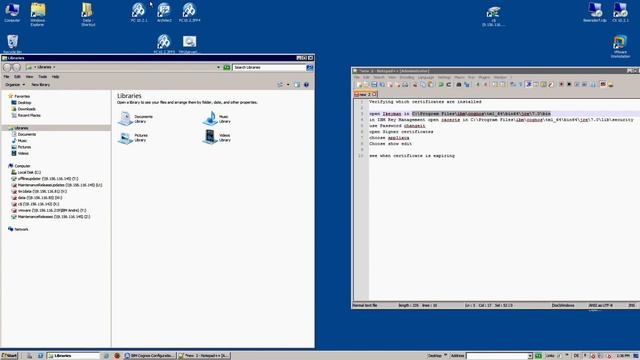
Task: Click the Explorer change view icon
Action: click(x=280, y=84)
